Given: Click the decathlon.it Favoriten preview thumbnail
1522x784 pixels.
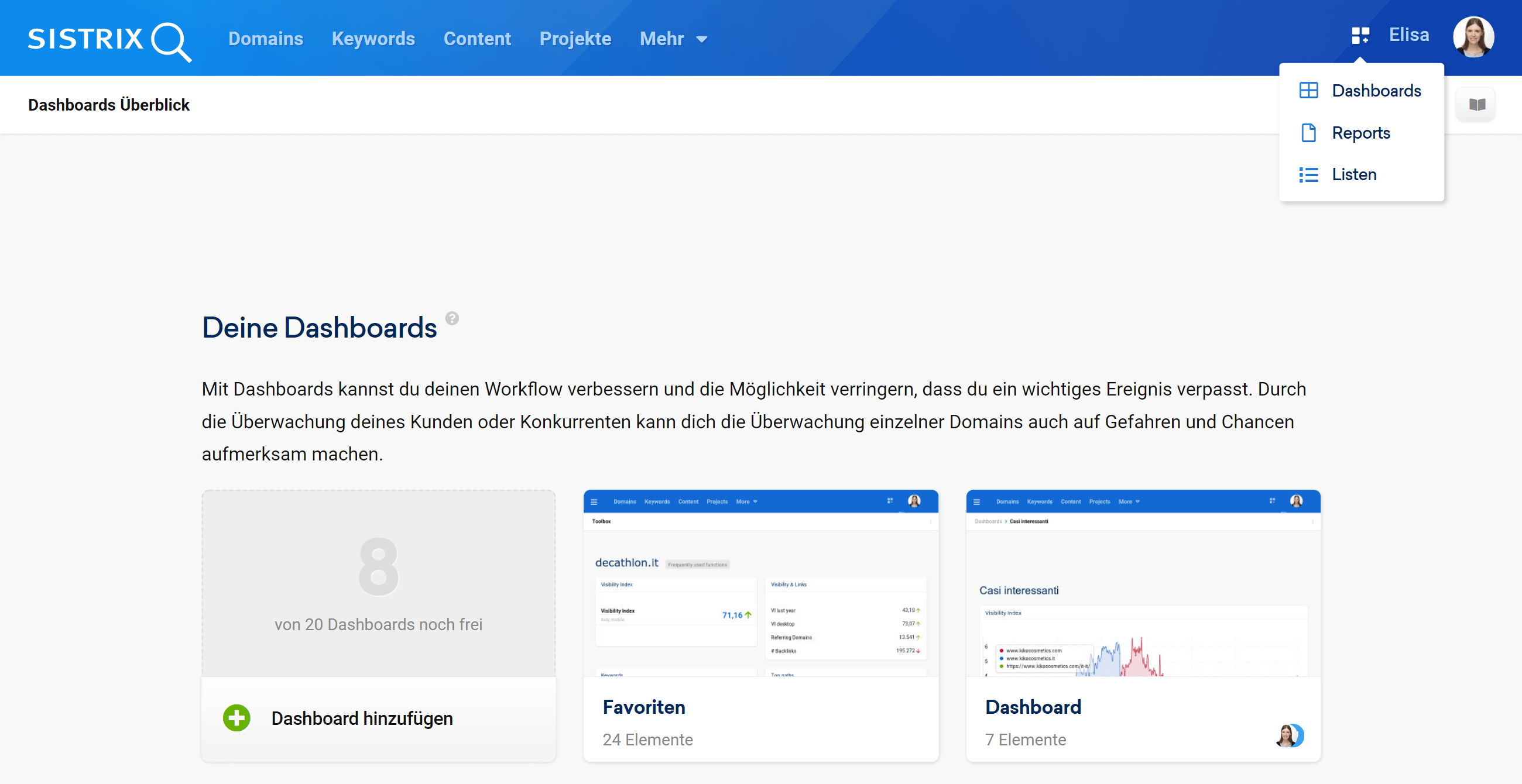Looking at the screenshot, I should pos(760,583).
